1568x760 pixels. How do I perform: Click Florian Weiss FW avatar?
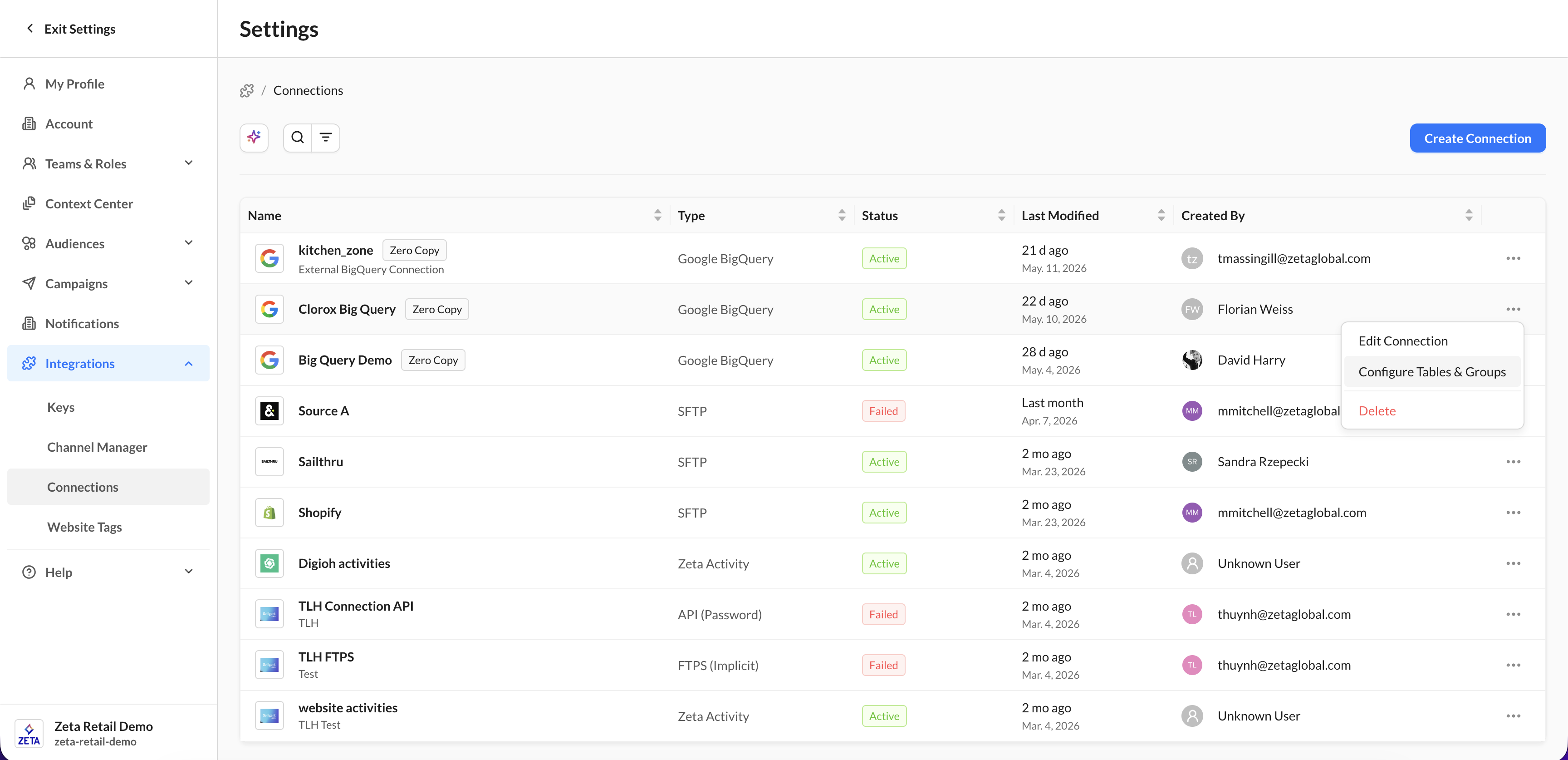click(x=1192, y=309)
